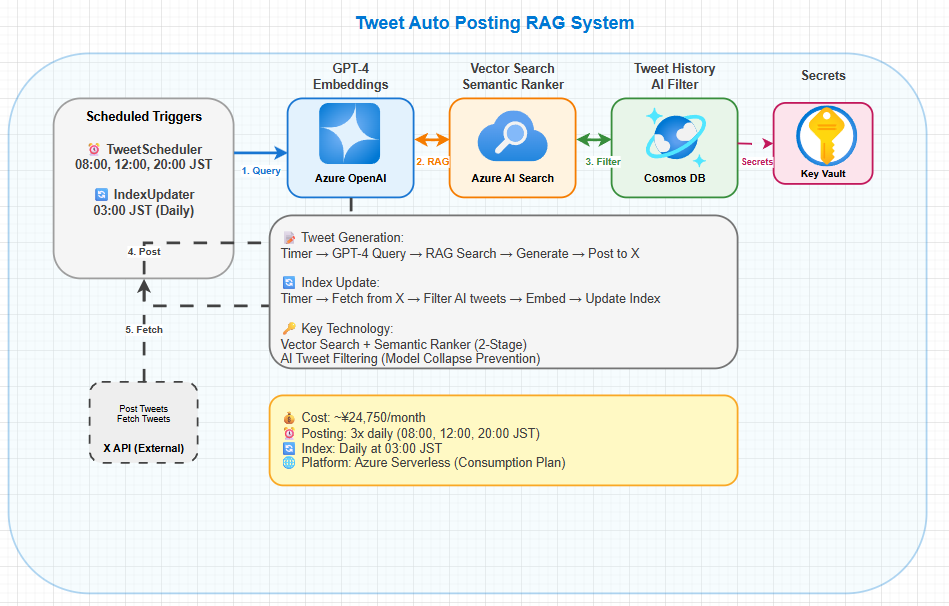Select the 'Azure AI Search' node label

click(x=513, y=179)
